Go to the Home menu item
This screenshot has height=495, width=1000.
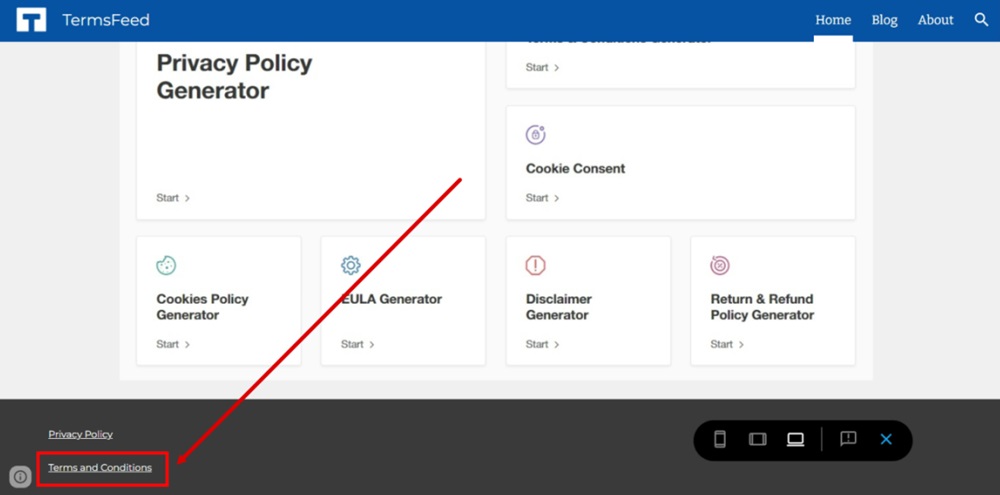(x=833, y=20)
